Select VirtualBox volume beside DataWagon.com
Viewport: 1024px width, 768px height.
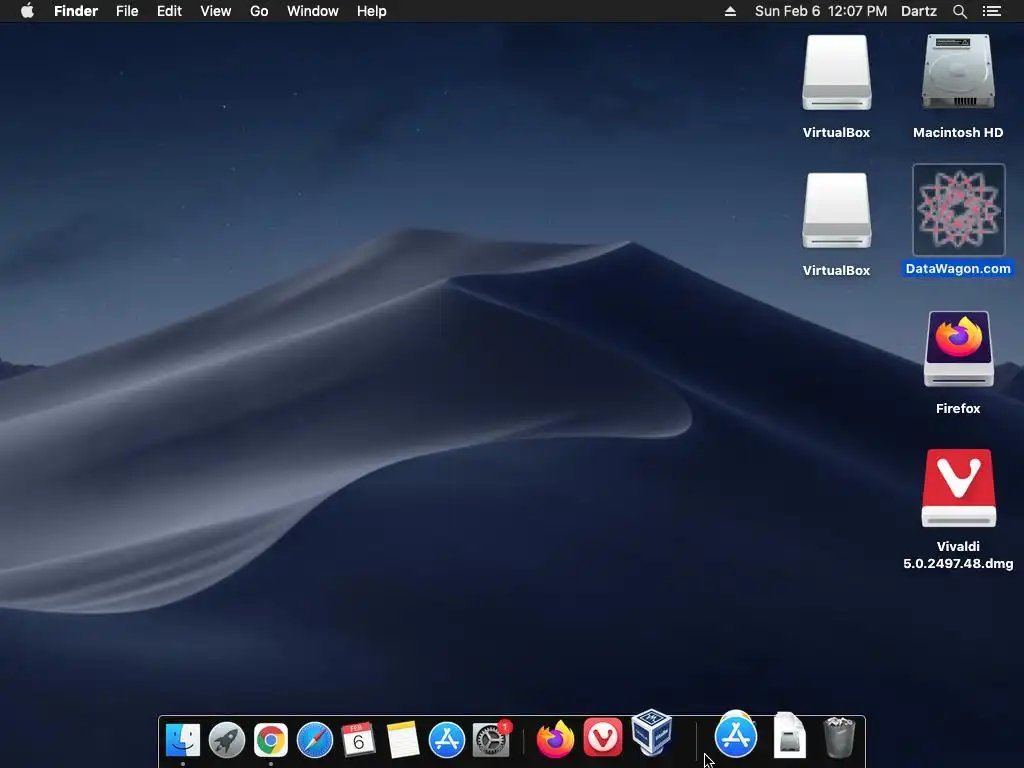click(837, 210)
